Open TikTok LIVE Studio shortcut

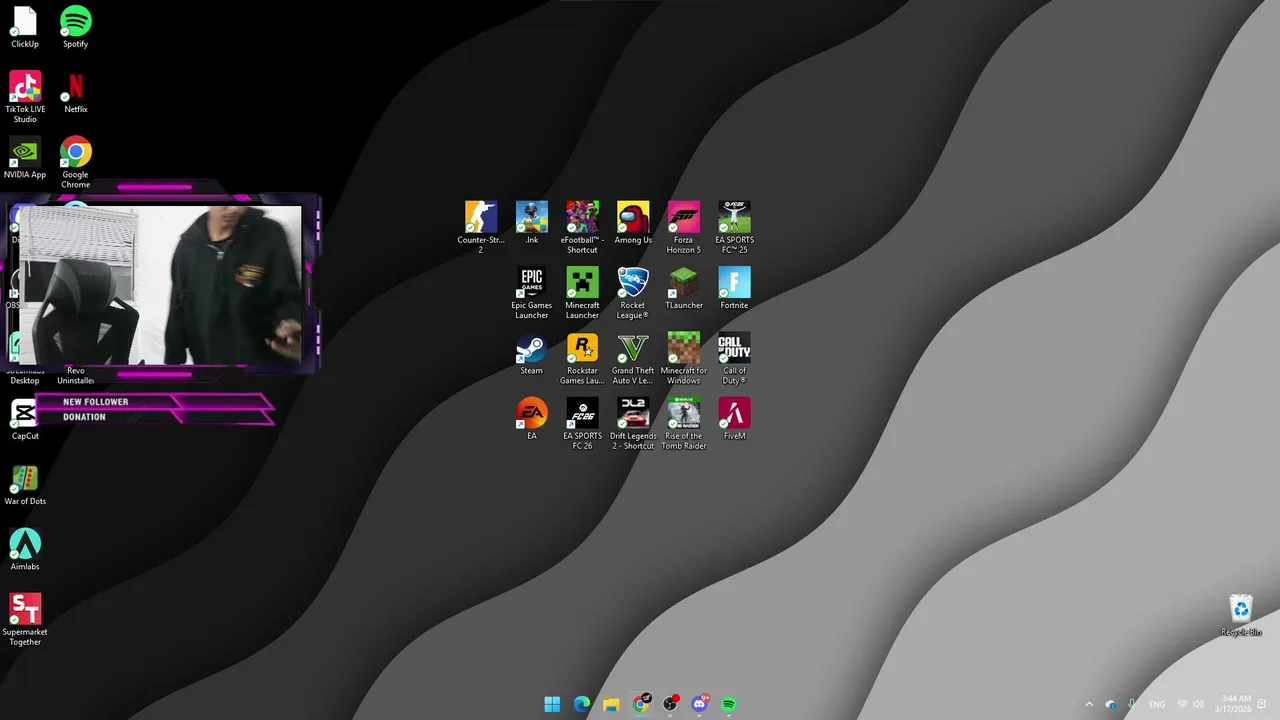(25, 97)
